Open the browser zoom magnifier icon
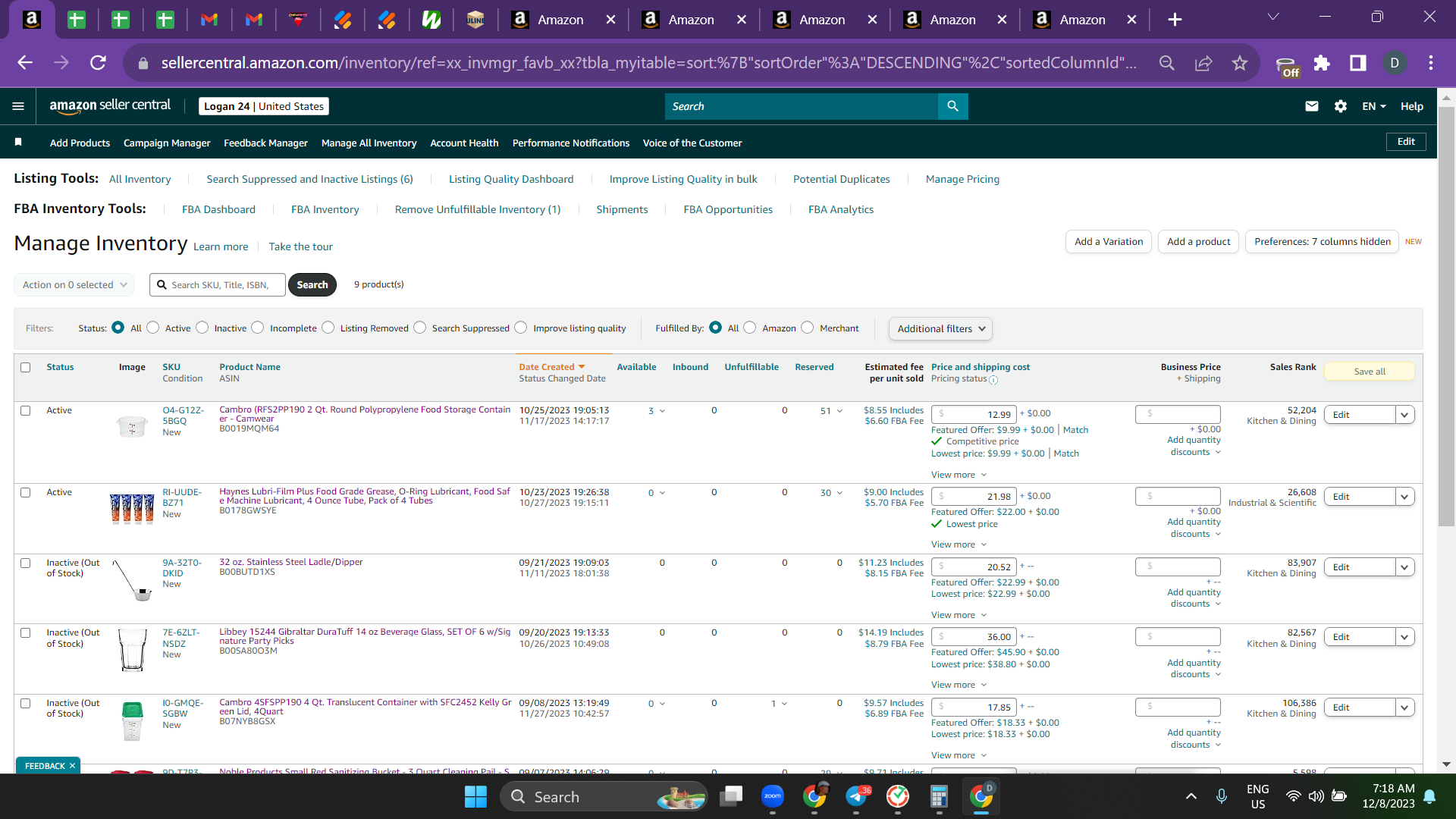The height and width of the screenshot is (819, 1456). 1167,63
